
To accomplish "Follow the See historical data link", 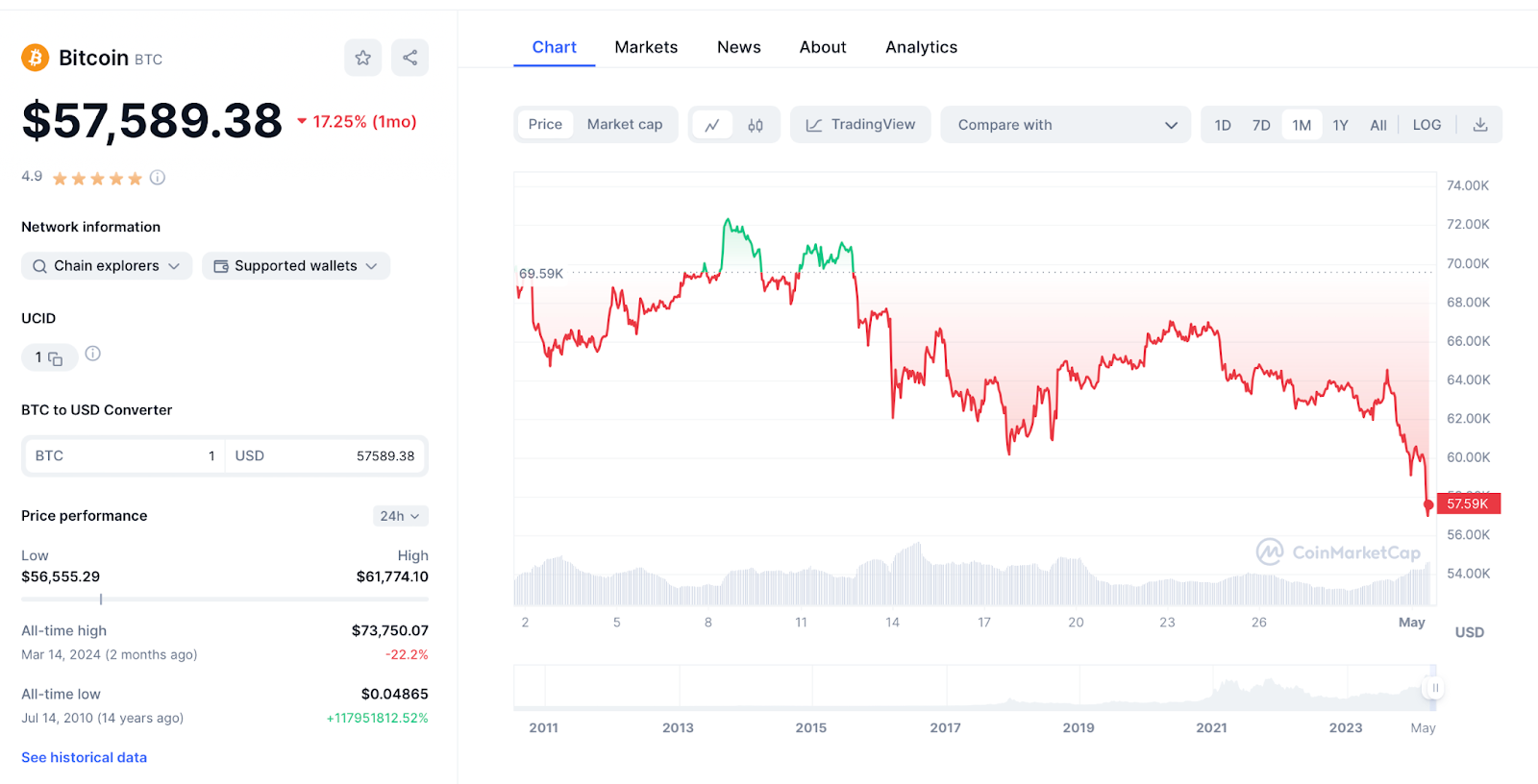I will 85,757.
